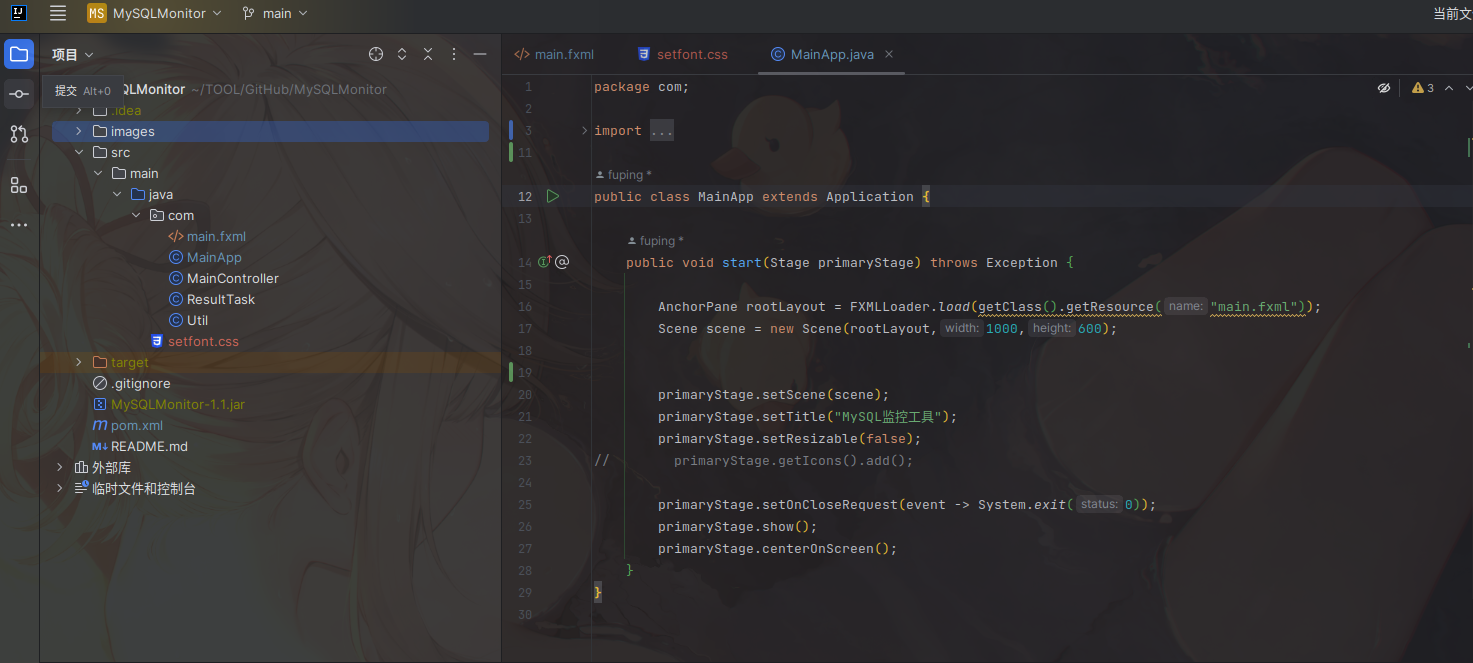This screenshot has width=1473, height=663.
Task: Collapse the java folder chevron
Action: click(117, 194)
